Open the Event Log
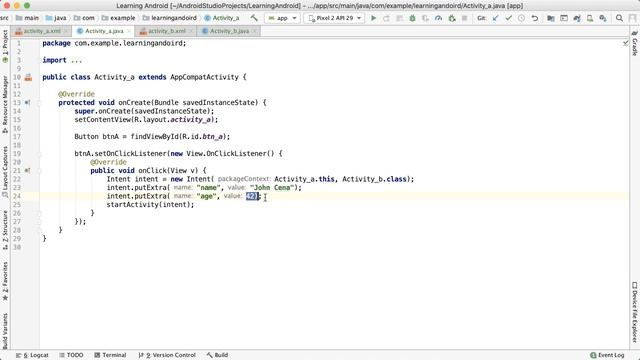640x360 pixels. click(607, 355)
